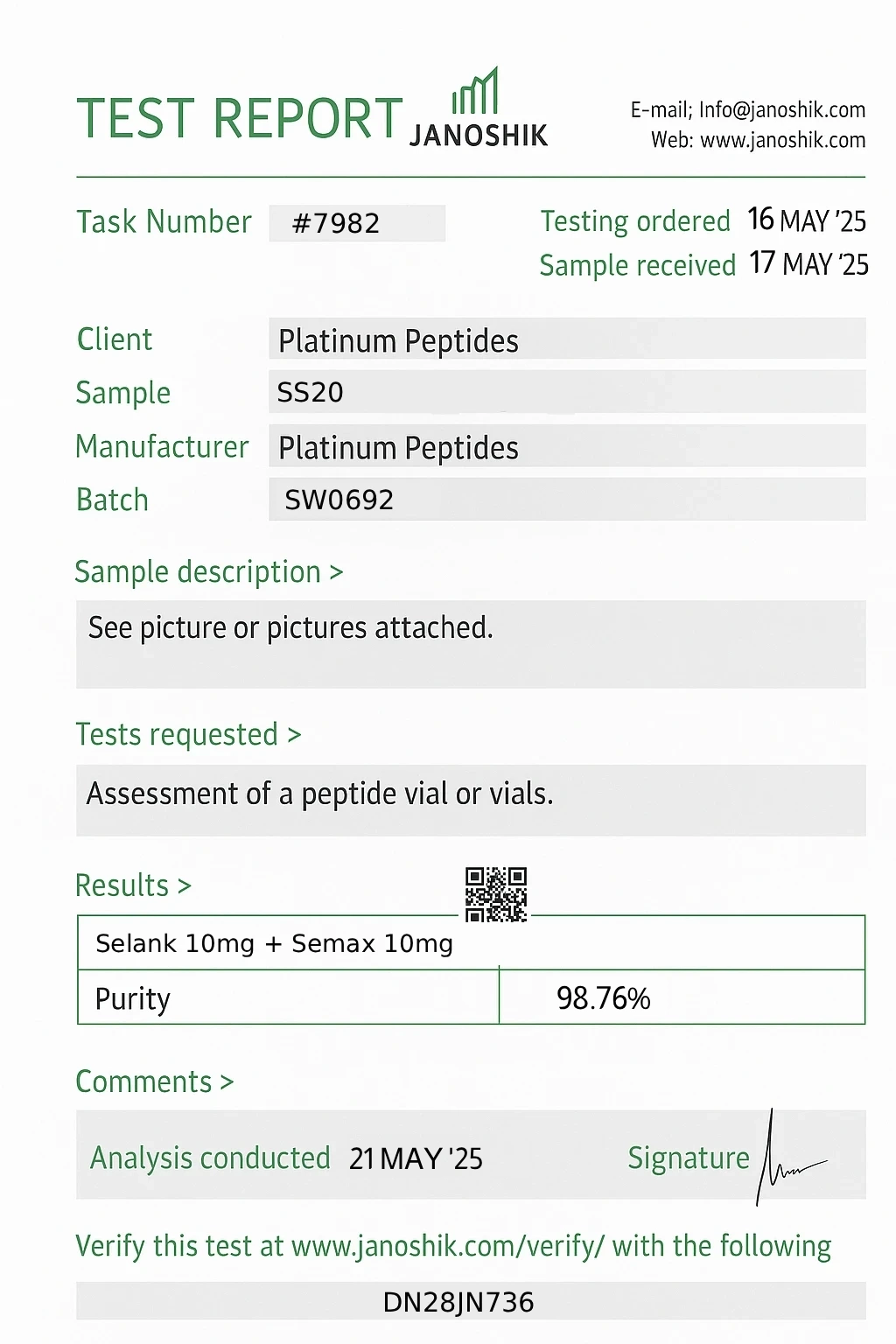Click the Tests requested heading arrow
The height and width of the screenshot is (1344, 896).
coord(294,735)
